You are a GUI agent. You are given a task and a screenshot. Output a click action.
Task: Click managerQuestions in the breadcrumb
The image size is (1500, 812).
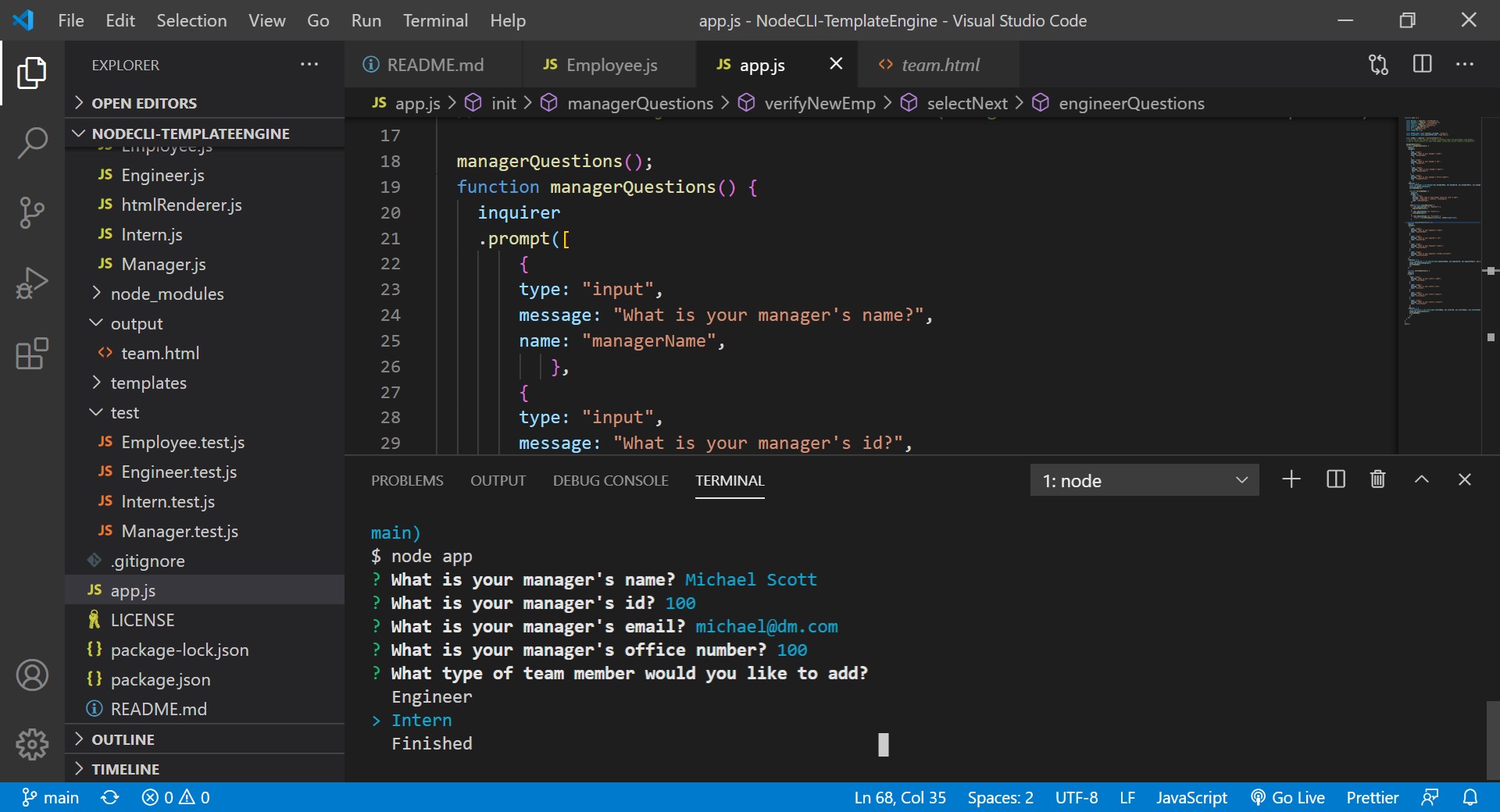click(640, 103)
